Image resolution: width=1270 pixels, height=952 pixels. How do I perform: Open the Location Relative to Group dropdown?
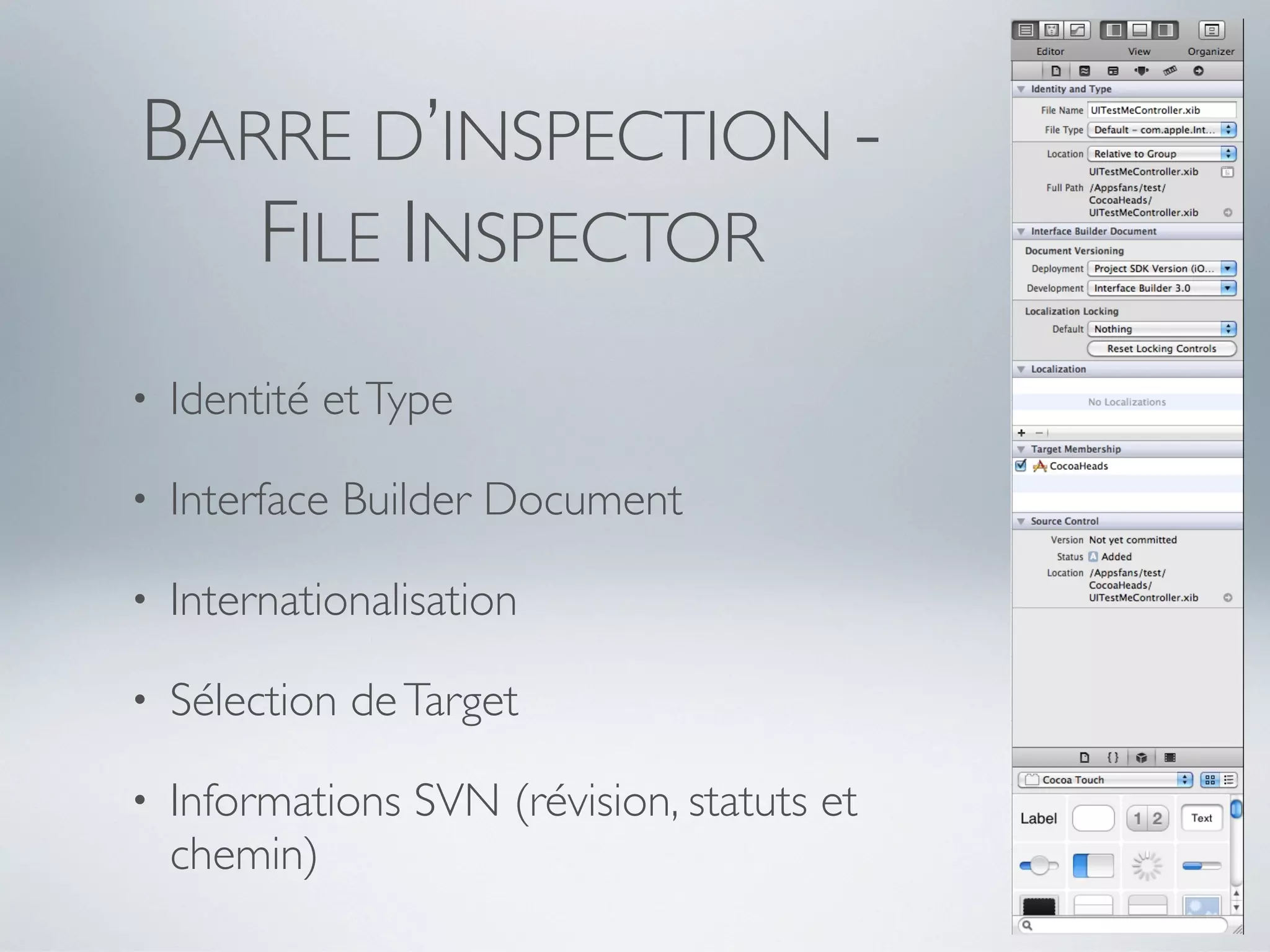[1161, 154]
